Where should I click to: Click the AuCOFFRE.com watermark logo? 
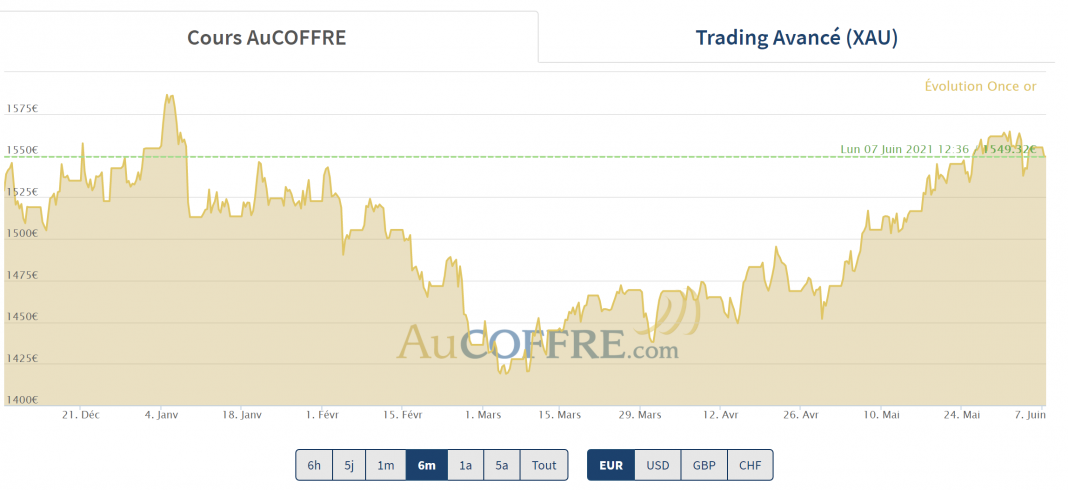[x=538, y=342]
